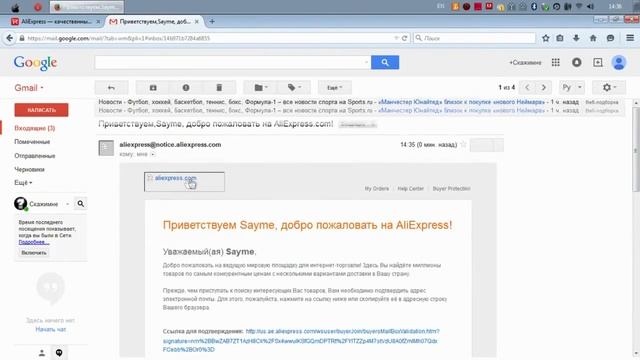Click the Google logo
The image size is (640, 360).
[36, 63]
